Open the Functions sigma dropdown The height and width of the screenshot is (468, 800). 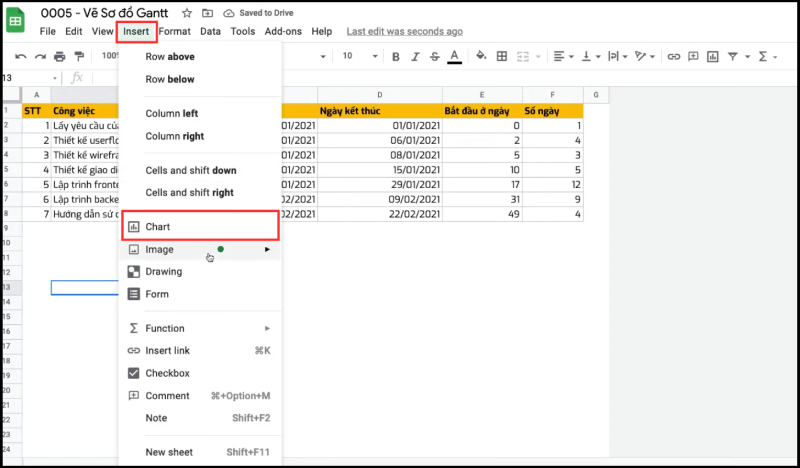coord(767,56)
